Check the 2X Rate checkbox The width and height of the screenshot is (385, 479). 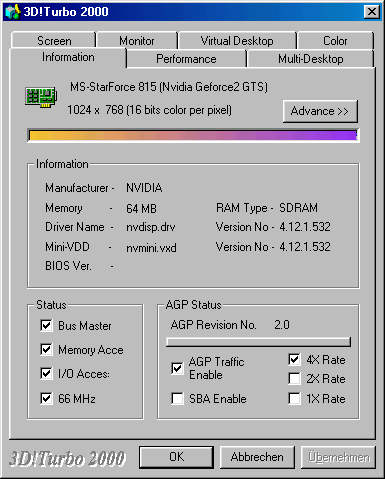(x=294, y=379)
